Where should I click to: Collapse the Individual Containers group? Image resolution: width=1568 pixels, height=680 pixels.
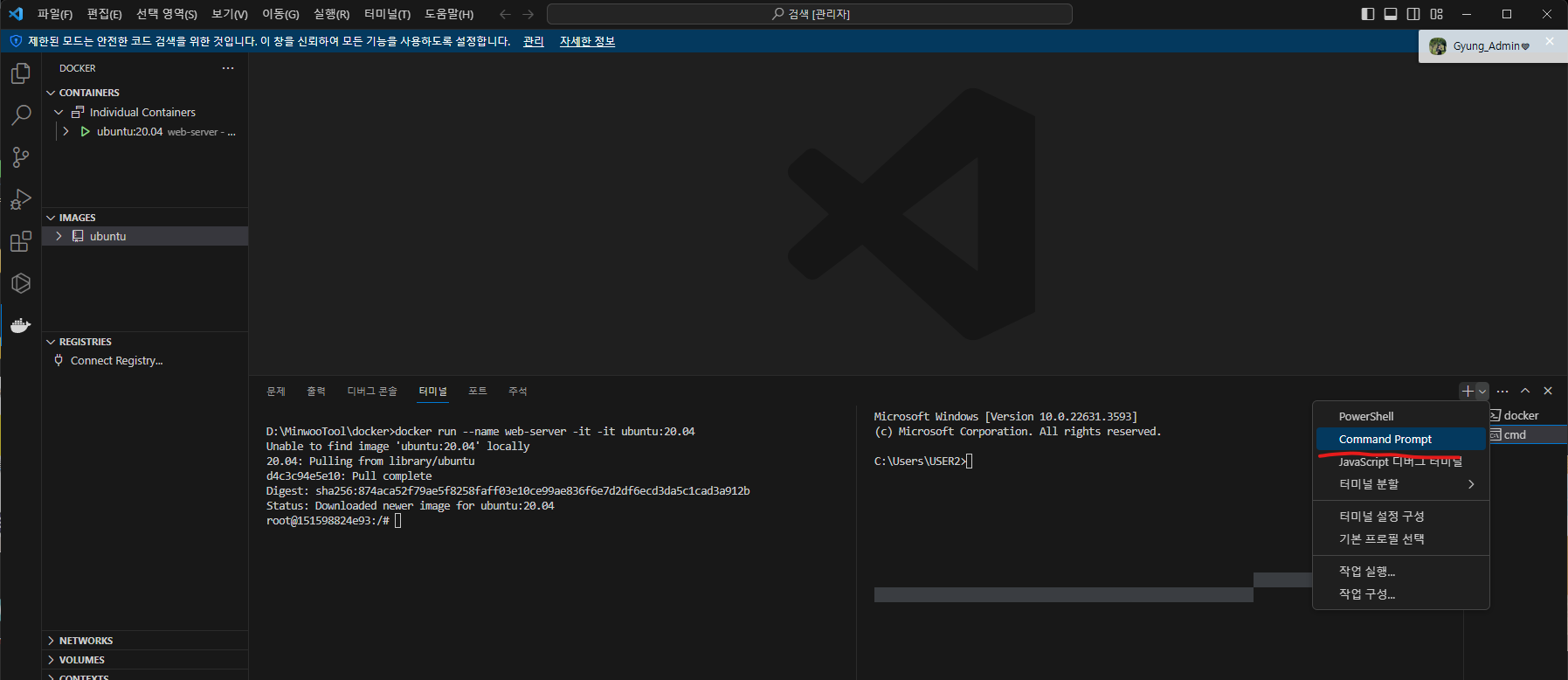pyautogui.click(x=59, y=112)
